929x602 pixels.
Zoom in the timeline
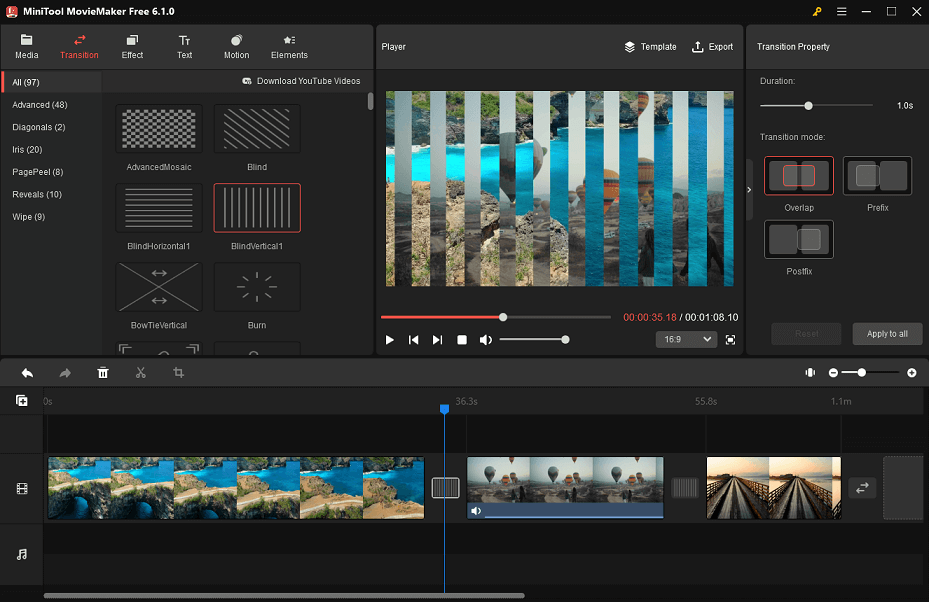click(912, 373)
